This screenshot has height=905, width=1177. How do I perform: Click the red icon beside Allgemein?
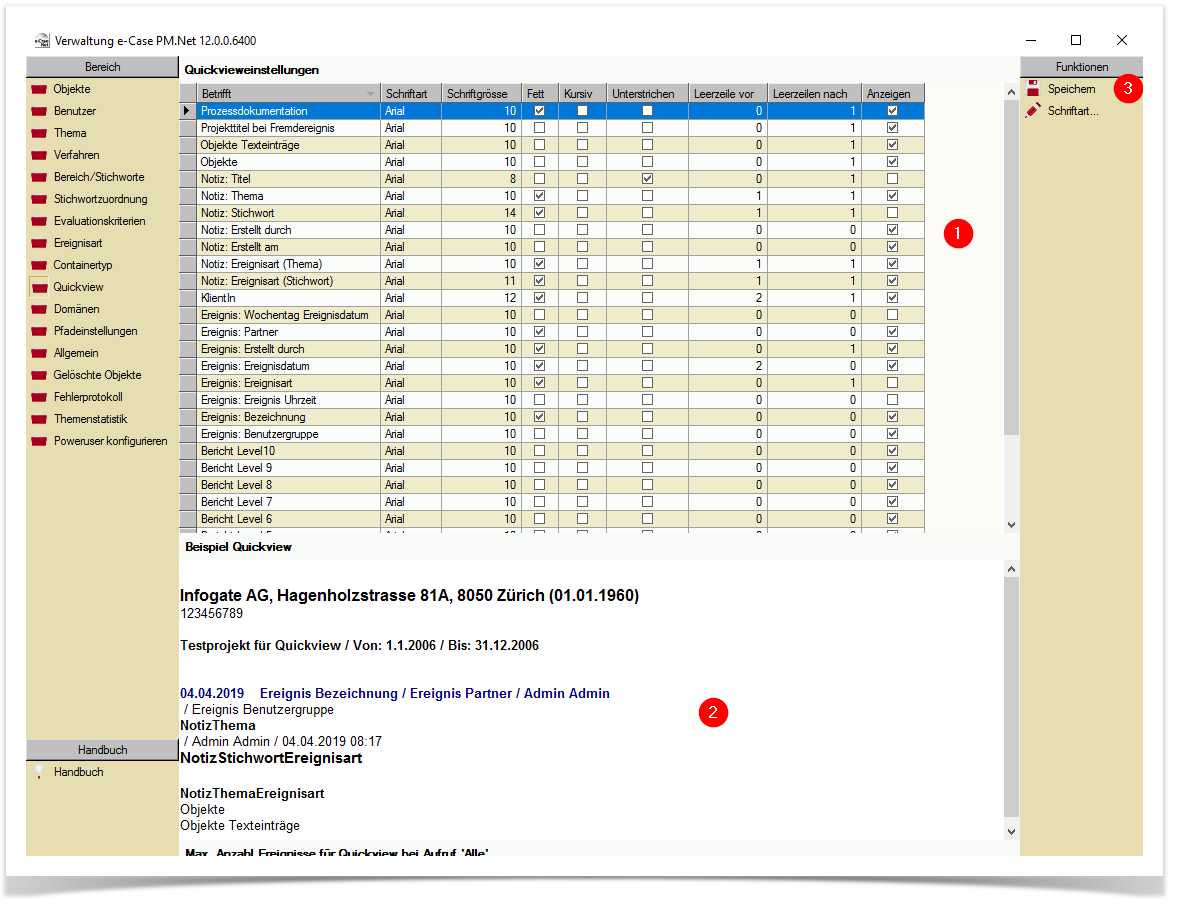pos(39,353)
